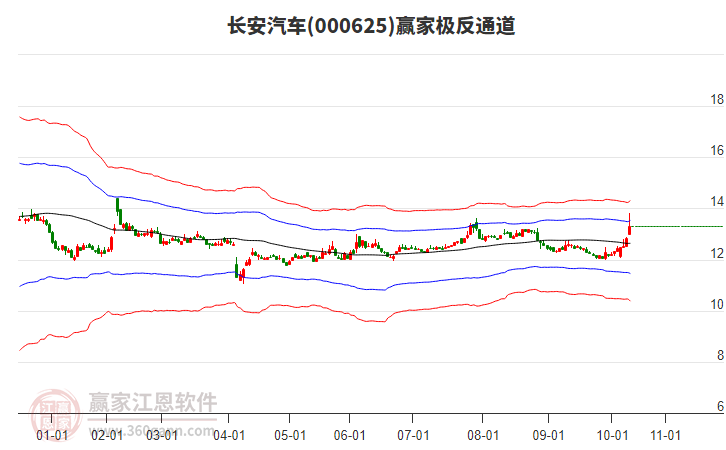Screen dimensions: 726x450
Task: Click the 03-01 date axis label
Action: 162,435
